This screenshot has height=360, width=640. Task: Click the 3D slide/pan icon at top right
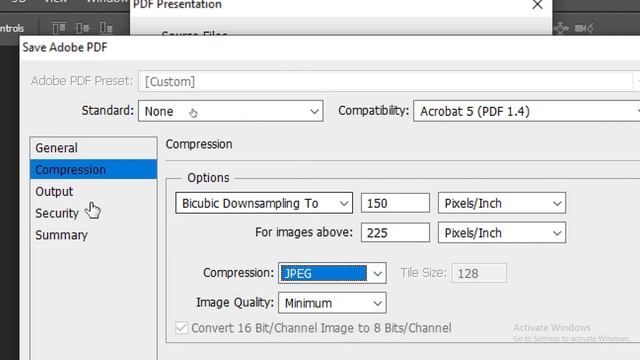561,28
